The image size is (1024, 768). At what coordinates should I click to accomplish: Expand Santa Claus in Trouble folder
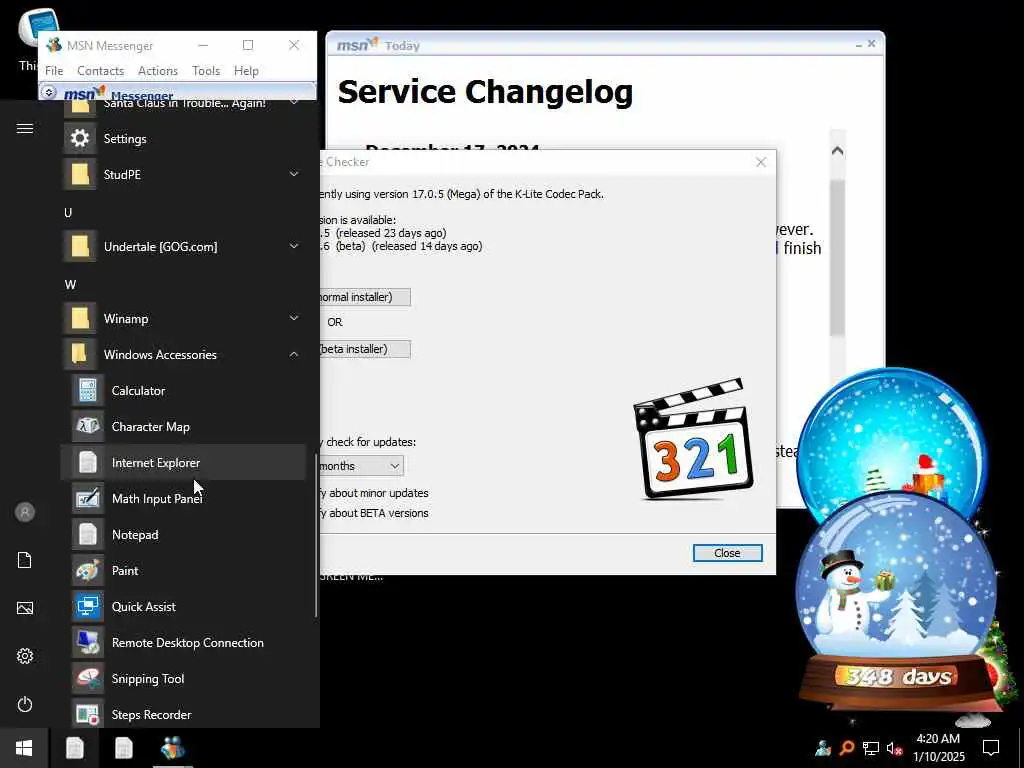tap(294, 103)
